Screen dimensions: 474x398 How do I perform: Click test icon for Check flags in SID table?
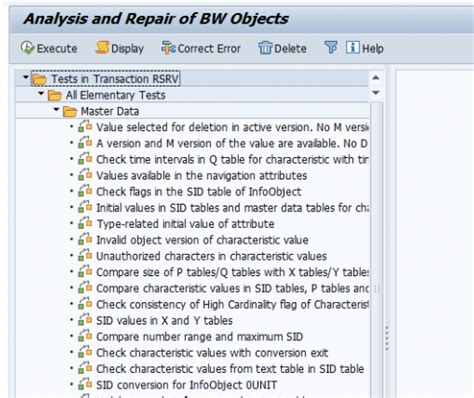coord(85,191)
